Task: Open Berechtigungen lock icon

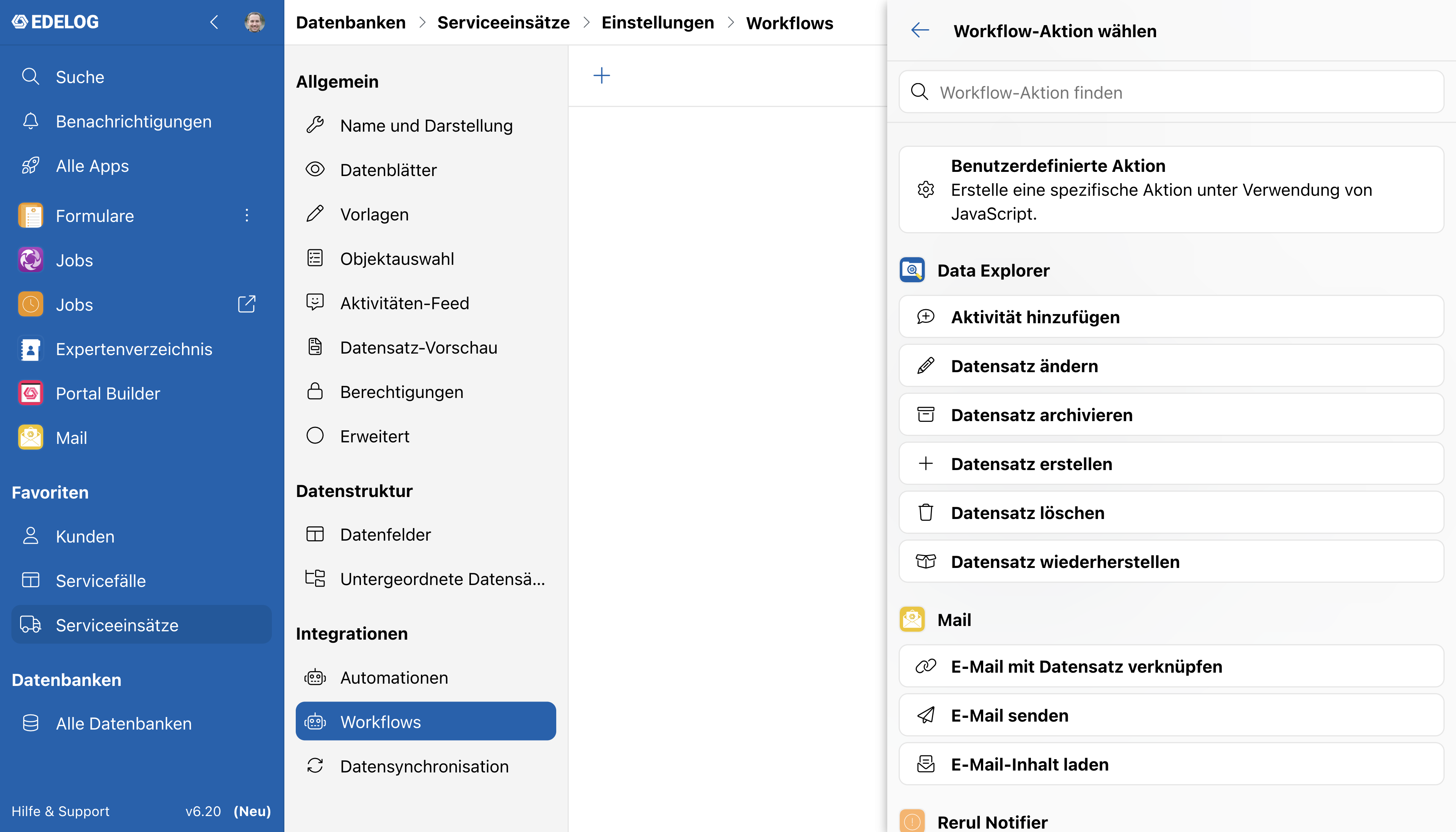Action: coord(315,392)
